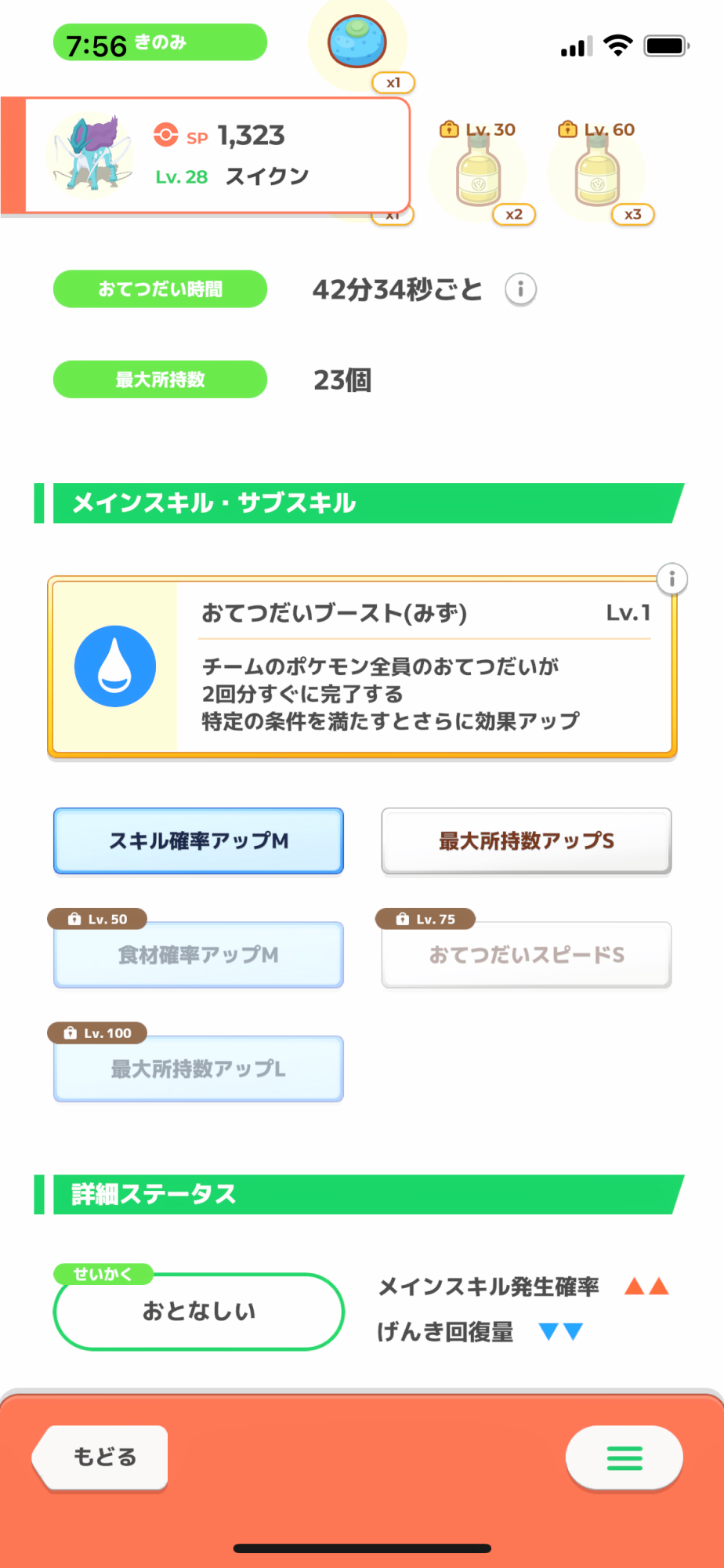Tap the Suicune portrait thumbnail

(x=89, y=154)
